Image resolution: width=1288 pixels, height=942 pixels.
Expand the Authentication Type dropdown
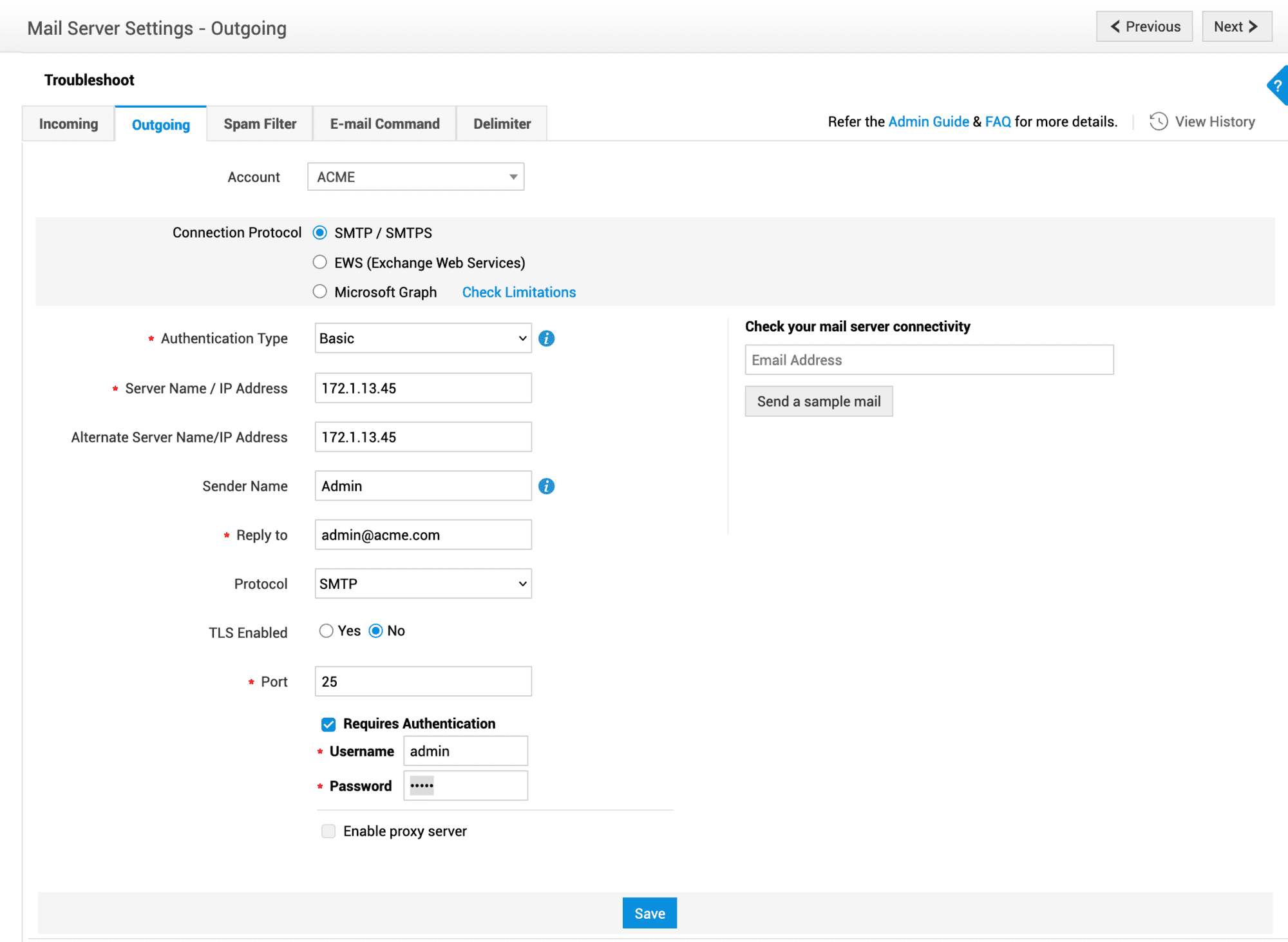(x=422, y=338)
